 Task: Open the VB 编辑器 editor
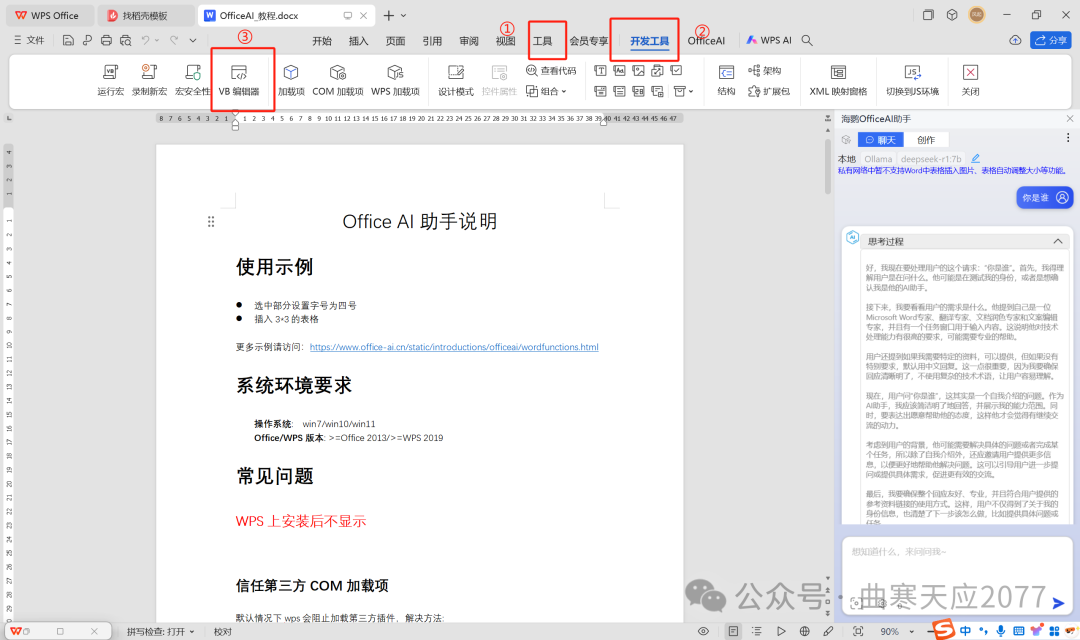point(239,80)
